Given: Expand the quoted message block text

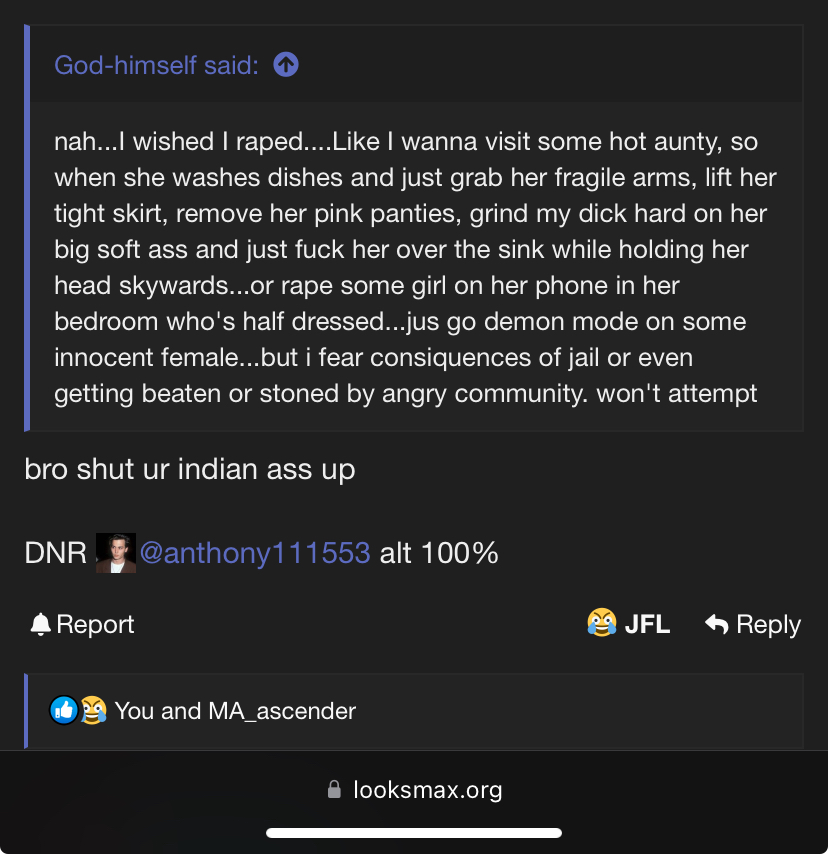Looking at the screenshot, I should (x=415, y=267).
